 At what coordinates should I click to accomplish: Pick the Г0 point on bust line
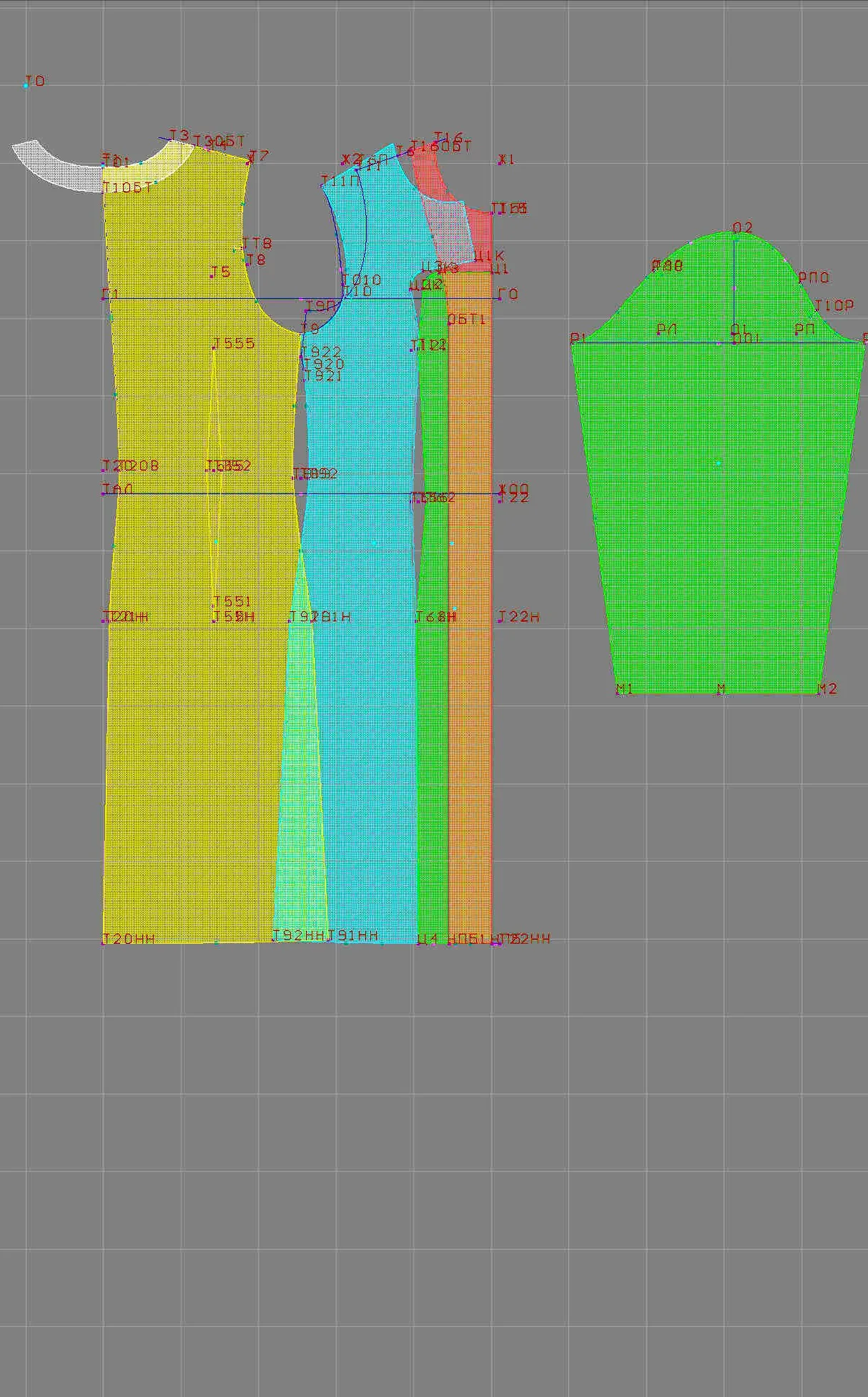508,295
